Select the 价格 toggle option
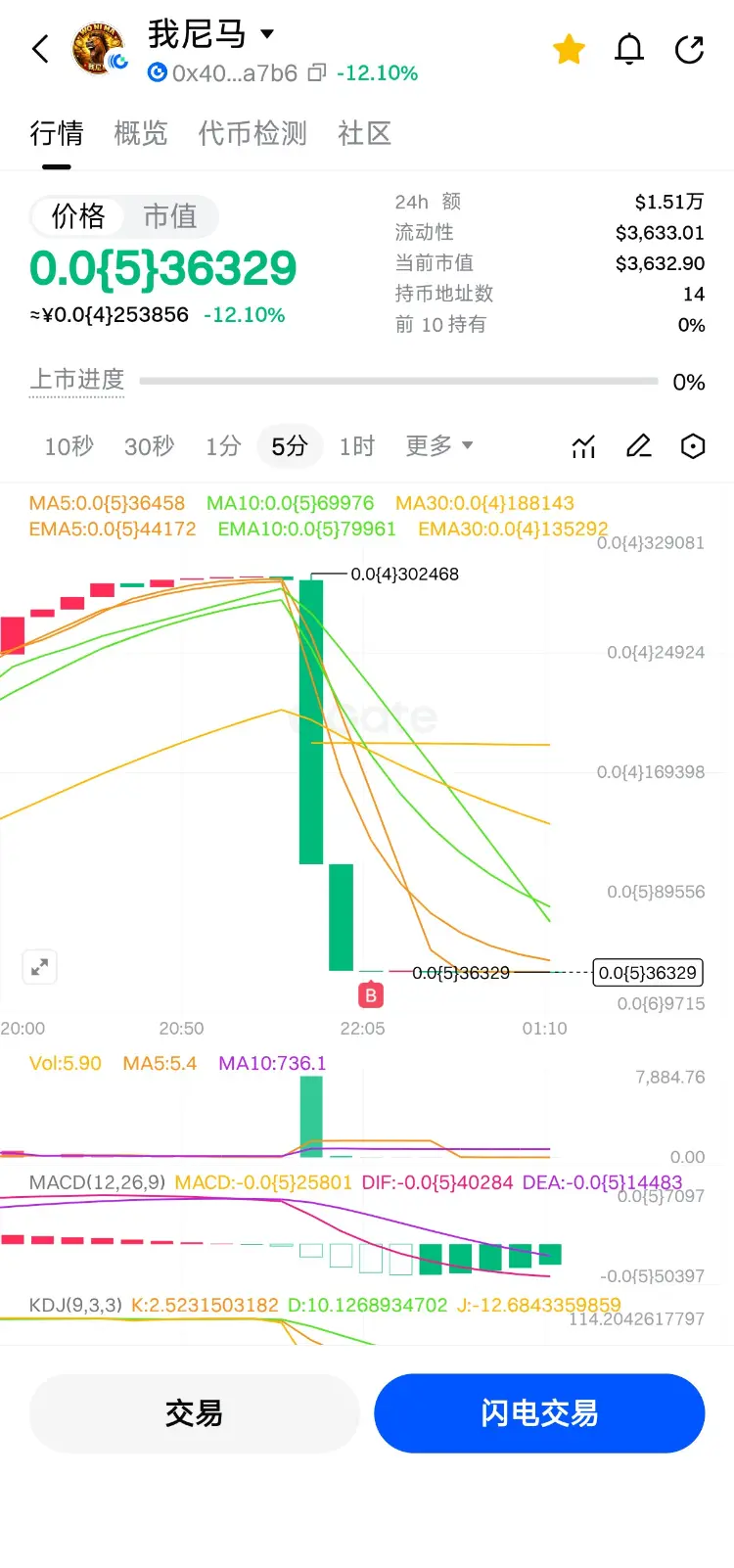The height and width of the screenshot is (1568, 734). (x=78, y=216)
